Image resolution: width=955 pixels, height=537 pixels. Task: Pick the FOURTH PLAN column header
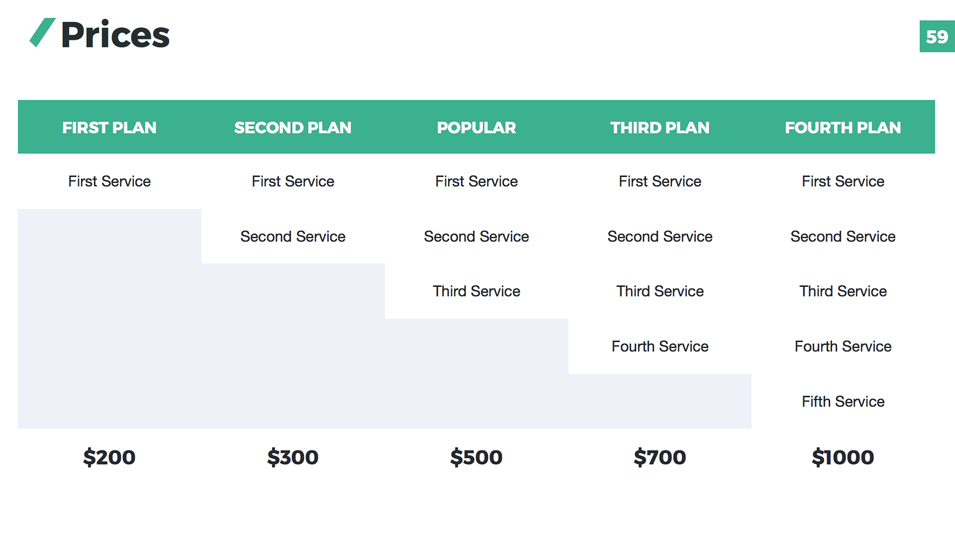[843, 128]
